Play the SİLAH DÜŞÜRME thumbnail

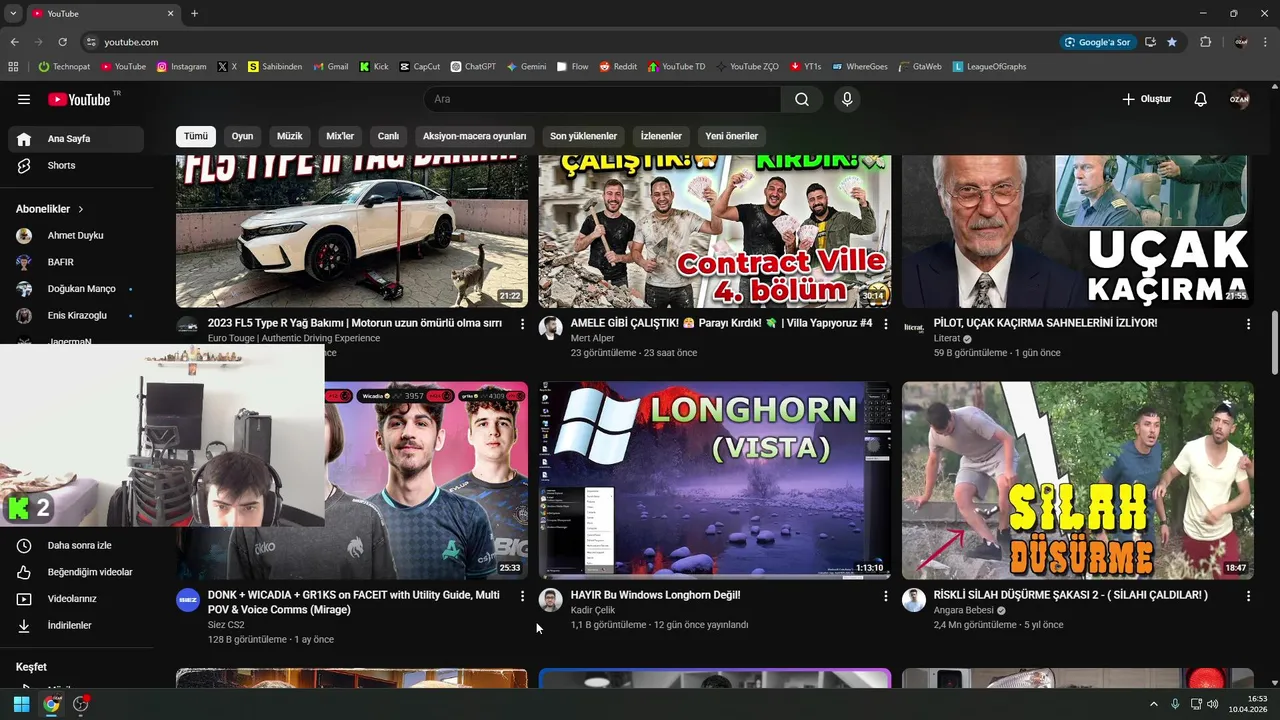1078,480
